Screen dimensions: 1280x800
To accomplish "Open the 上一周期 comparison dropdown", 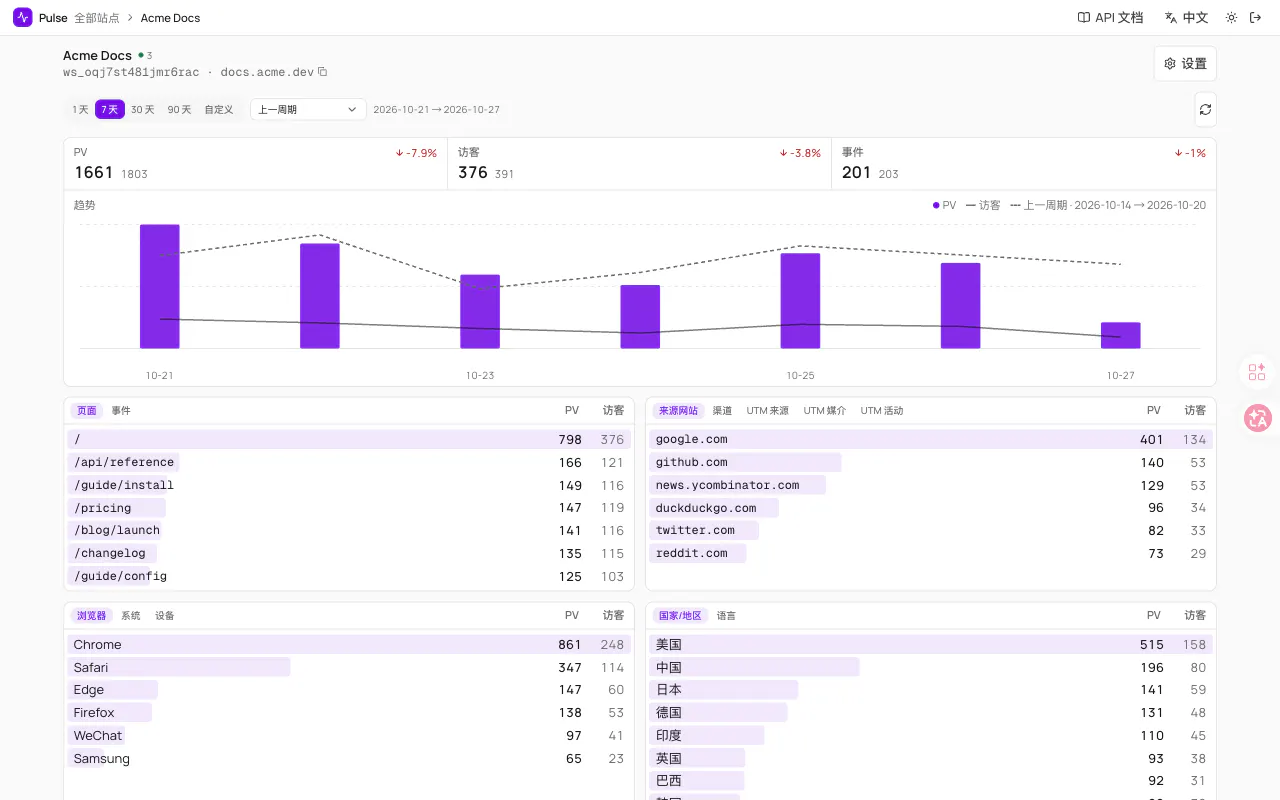I will [x=308, y=109].
